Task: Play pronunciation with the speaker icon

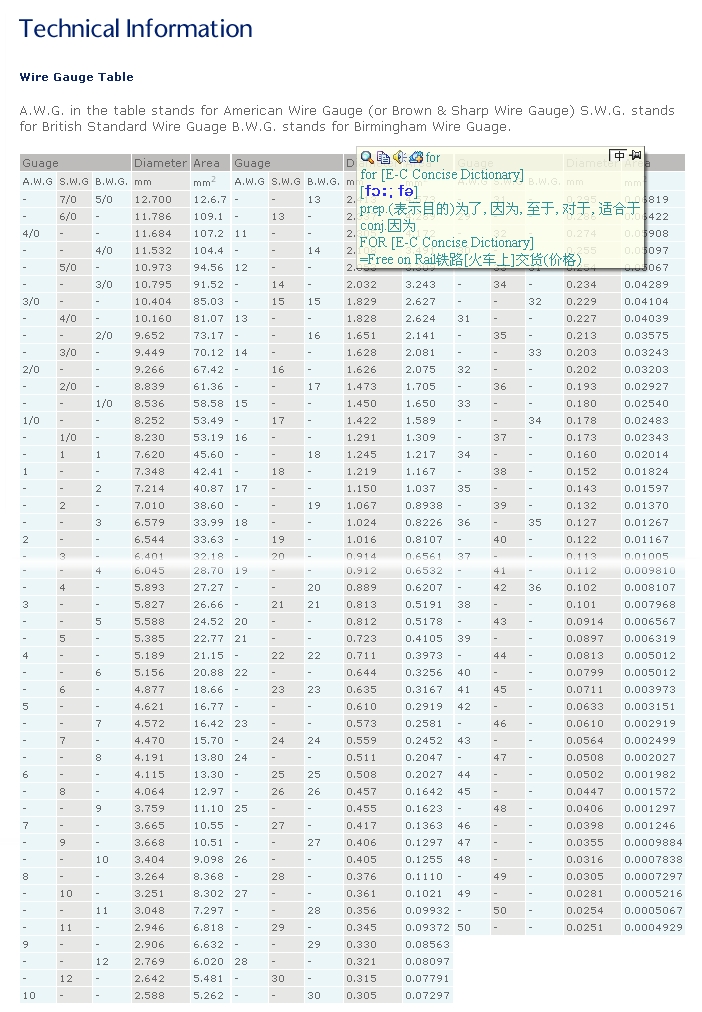Action: [399, 157]
